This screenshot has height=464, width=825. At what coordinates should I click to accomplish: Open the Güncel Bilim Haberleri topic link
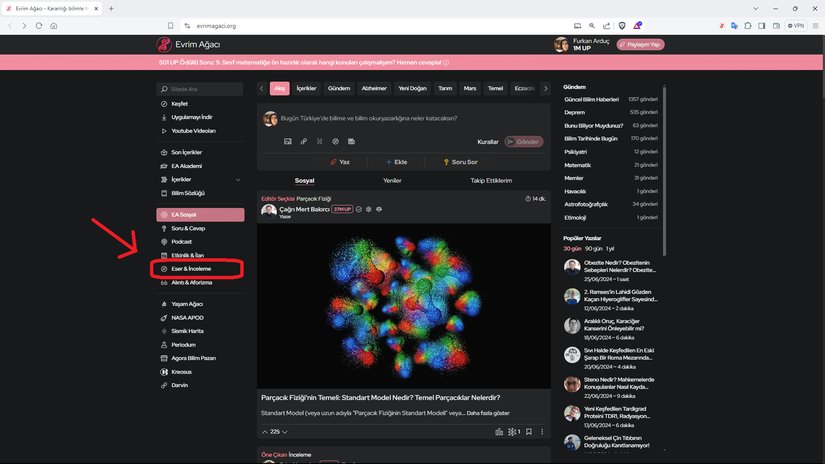(593, 100)
